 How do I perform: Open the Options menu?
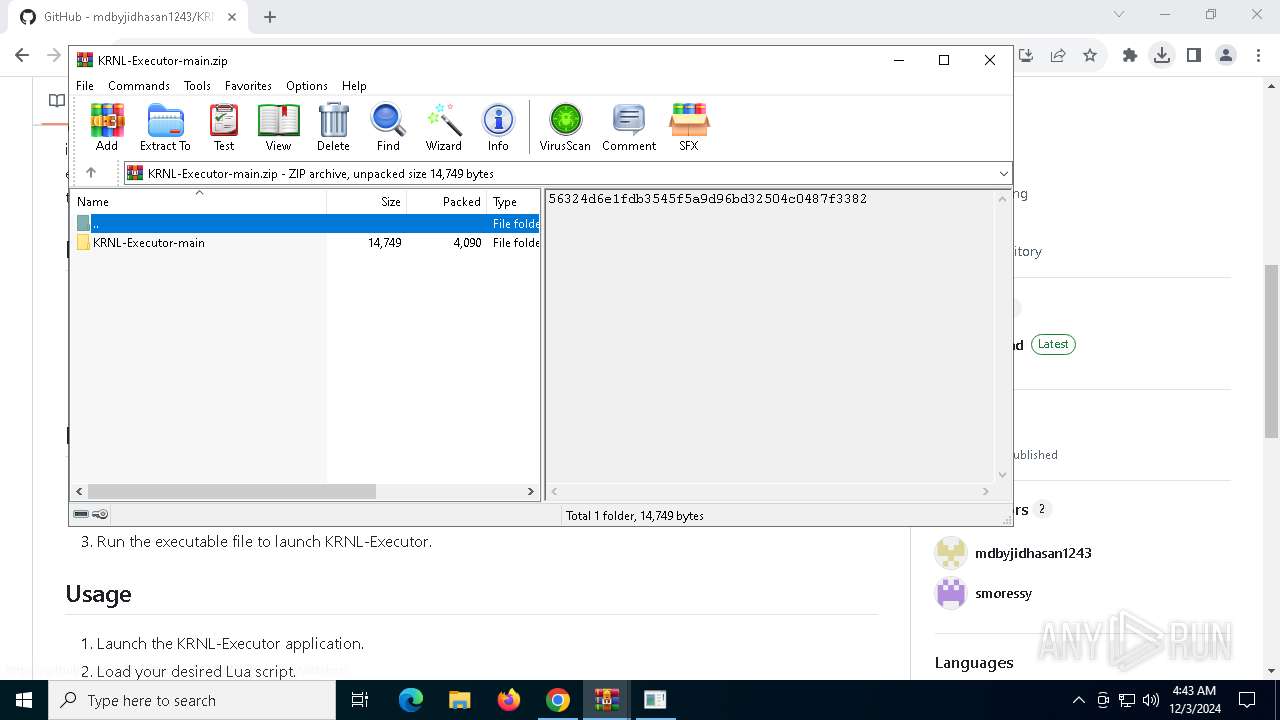[x=307, y=86]
